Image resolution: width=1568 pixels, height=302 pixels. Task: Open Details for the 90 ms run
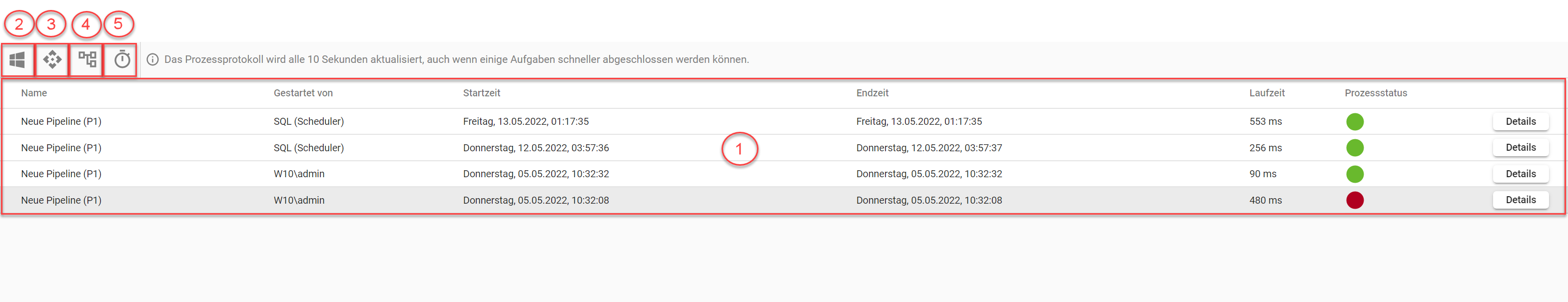(1521, 174)
